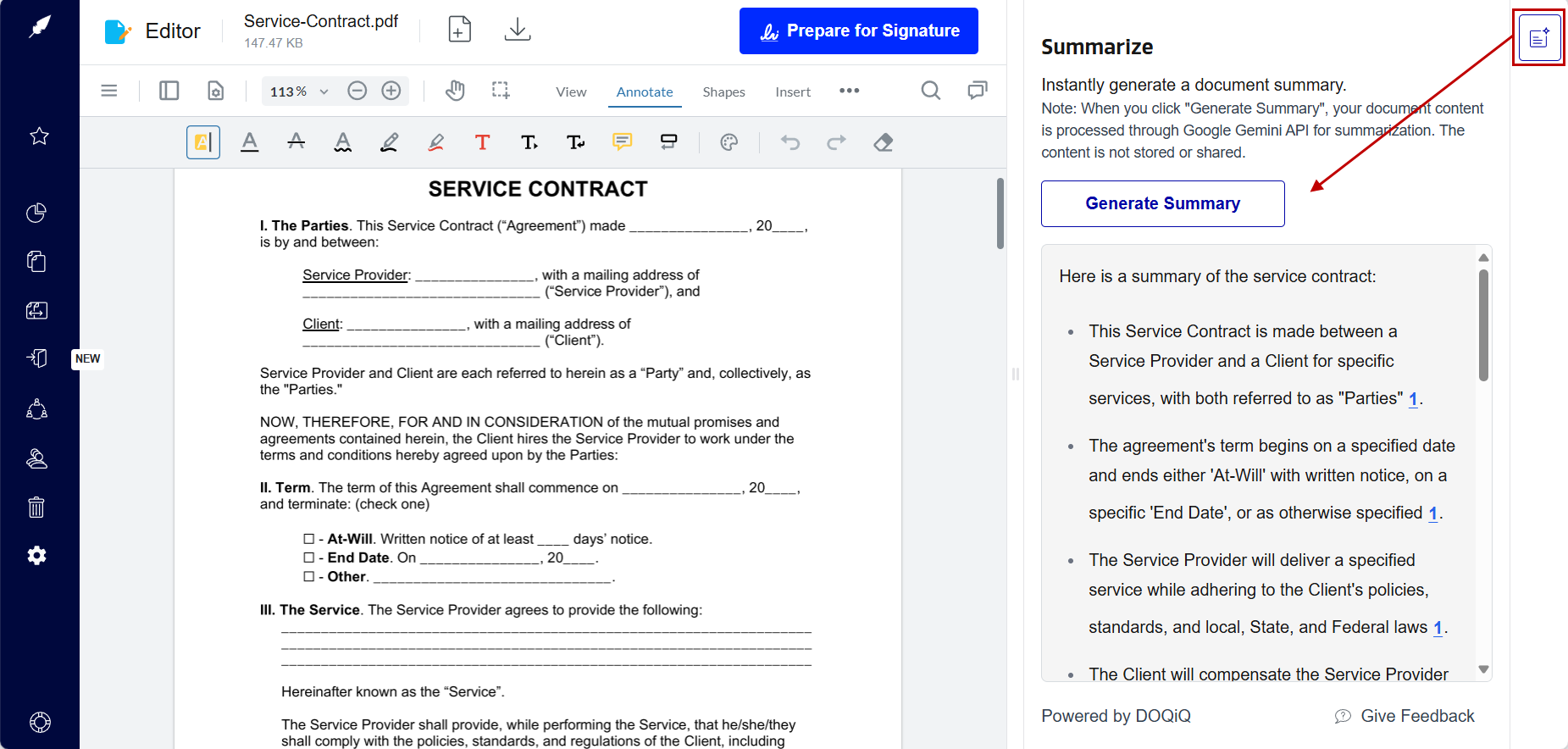Image resolution: width=1568 pixels, height=749 pixels.
Task: Select the callout stamp annotation tool
Action: (x=669, y=142)
